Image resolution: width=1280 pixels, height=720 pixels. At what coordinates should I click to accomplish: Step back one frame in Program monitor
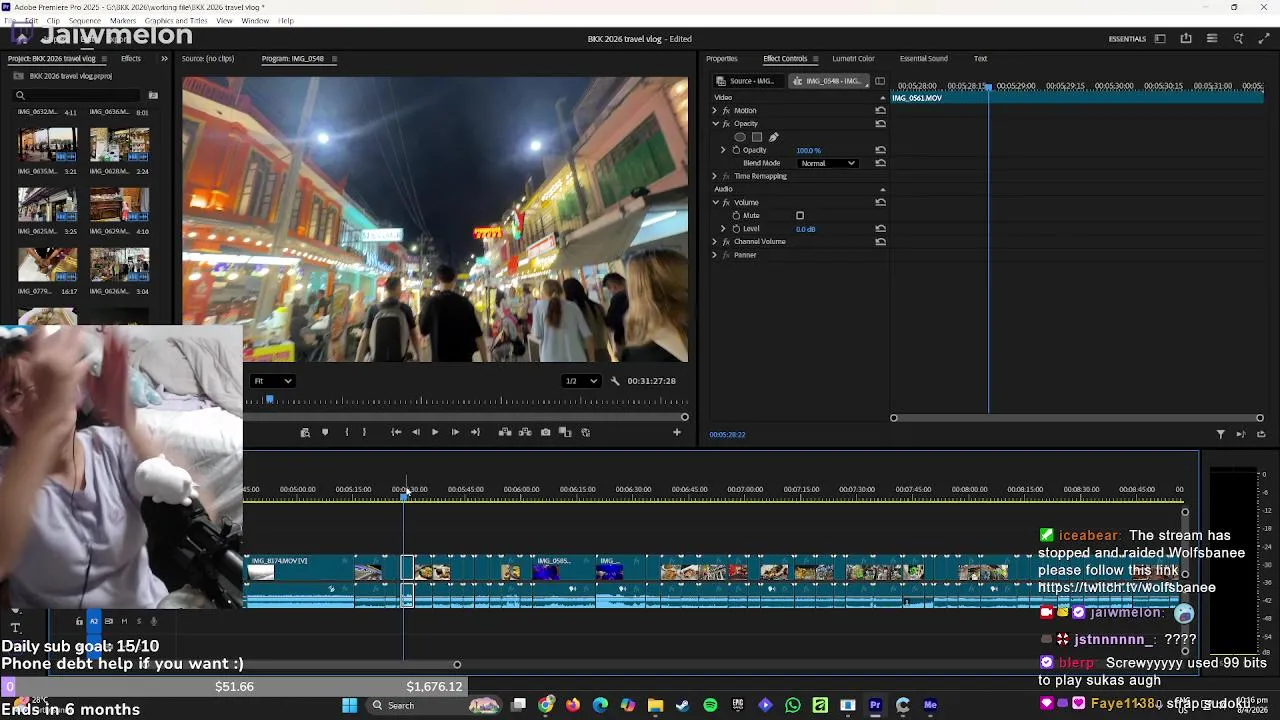pos(416,432)
